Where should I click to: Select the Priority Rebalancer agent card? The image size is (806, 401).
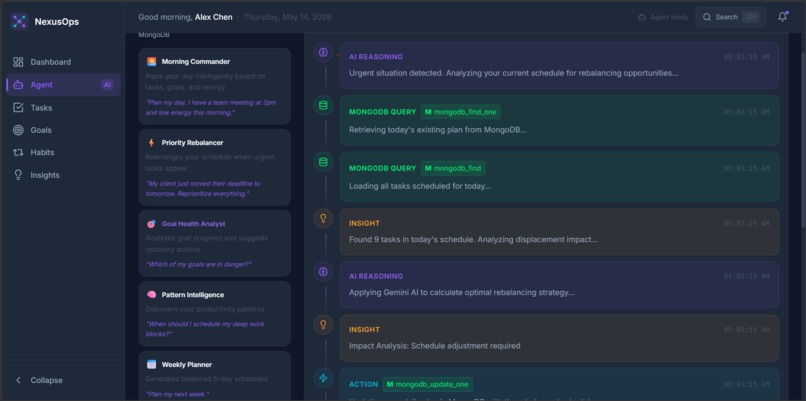coord(214,167)
